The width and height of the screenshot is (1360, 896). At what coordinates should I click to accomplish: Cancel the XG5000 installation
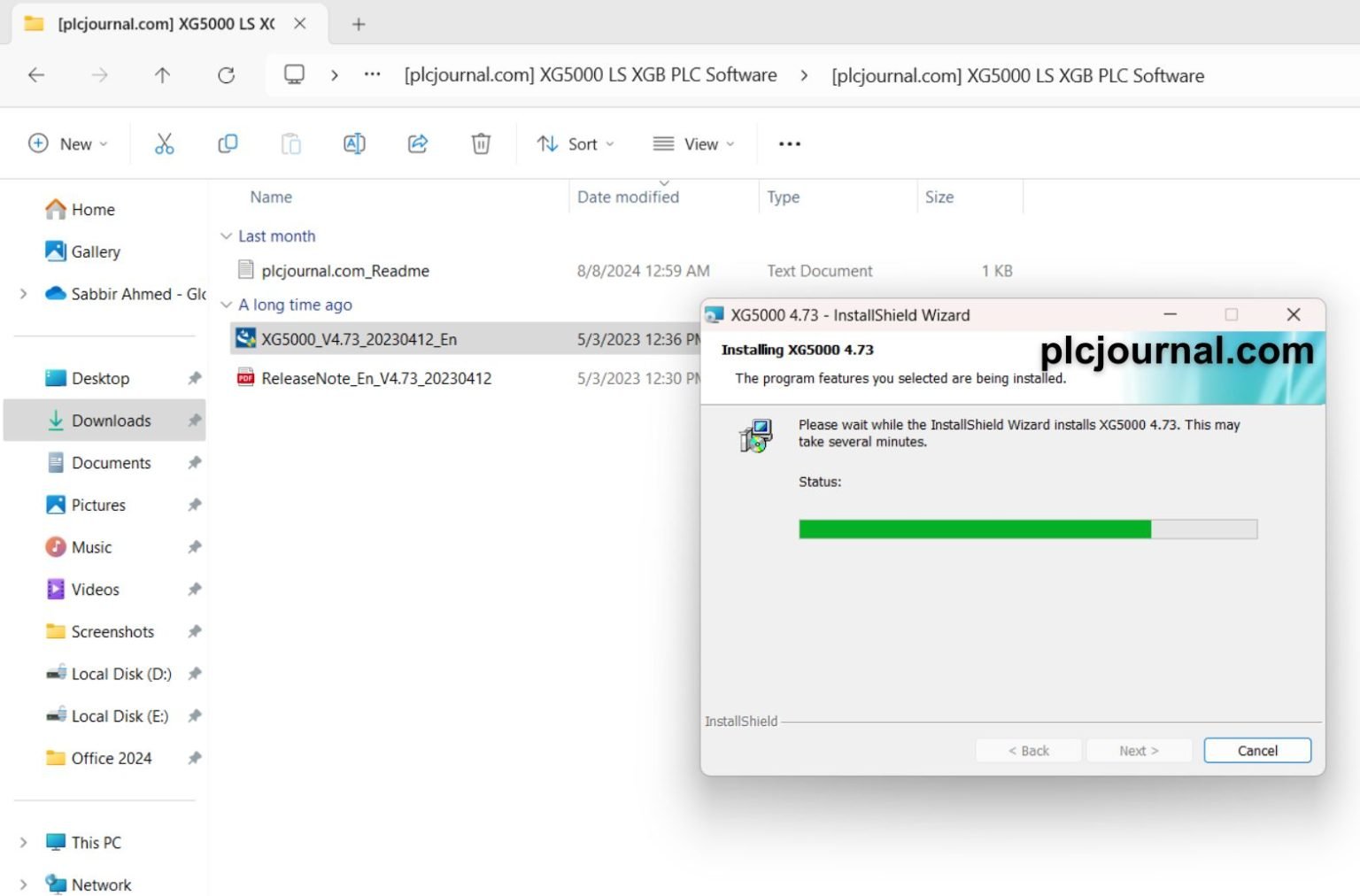[1256, 751]
